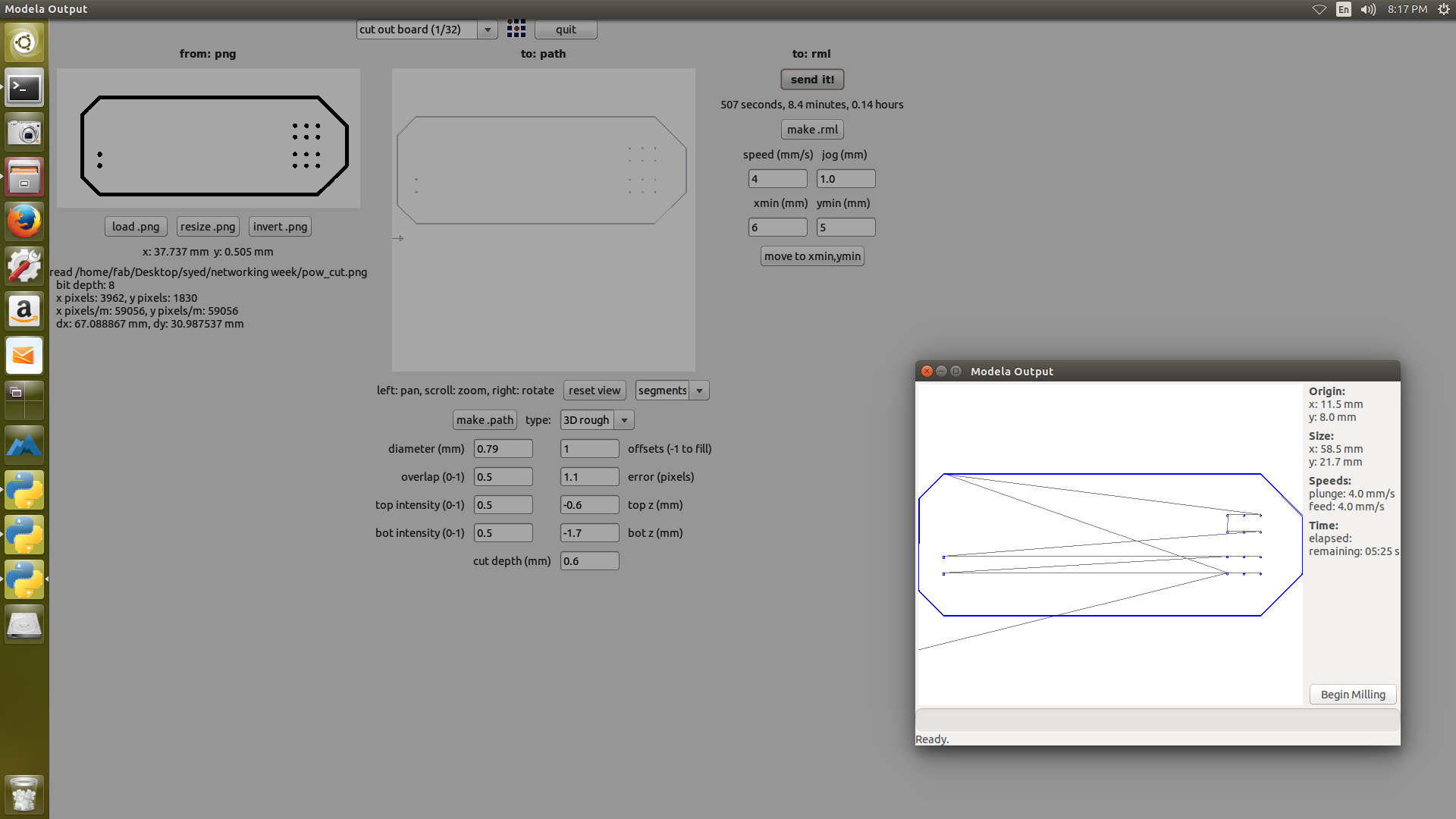This screenshot has height=819, width=1456.
Task: Click the send it! button
Action: [812, 80]
